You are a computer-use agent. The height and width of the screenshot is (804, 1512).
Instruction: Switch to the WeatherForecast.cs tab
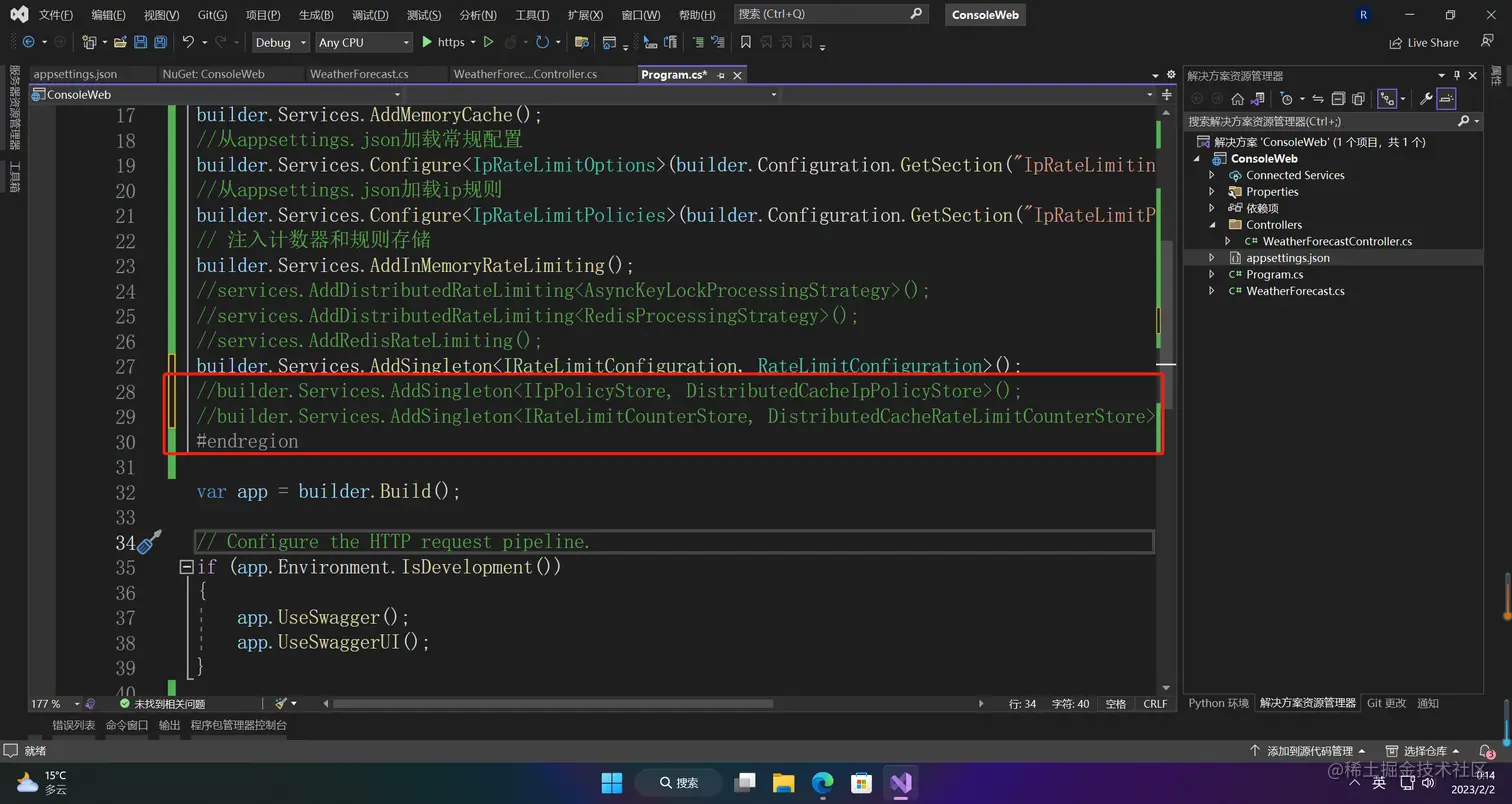(359, 74)
